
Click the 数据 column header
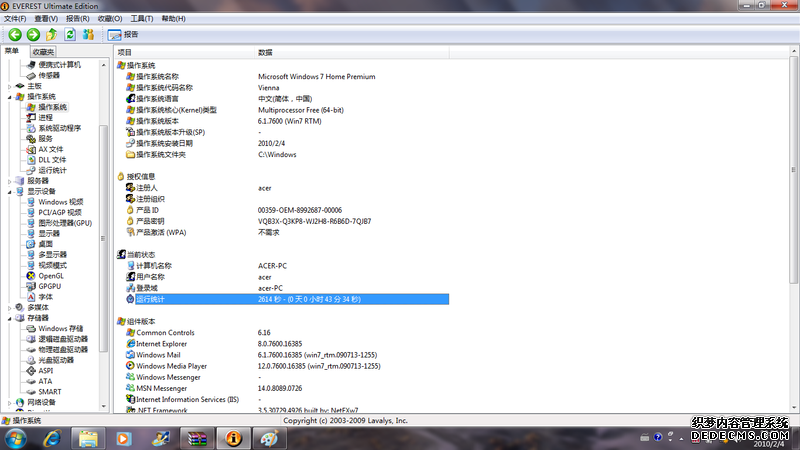click(352, 53)
